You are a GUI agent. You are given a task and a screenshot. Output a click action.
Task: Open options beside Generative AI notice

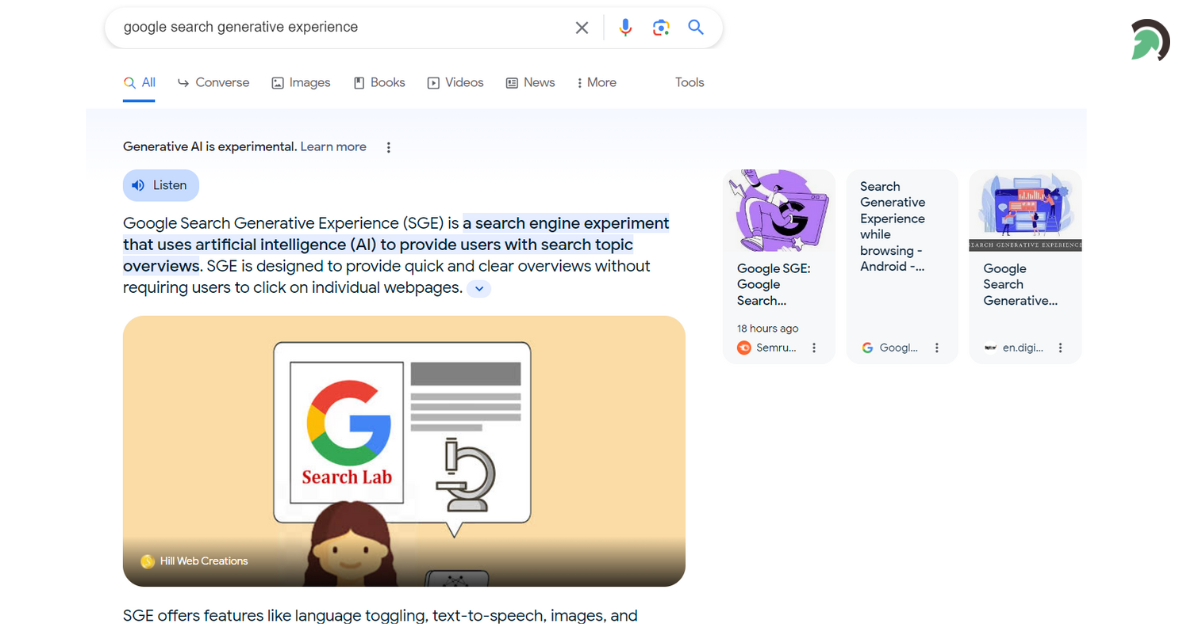pos(389,147)
